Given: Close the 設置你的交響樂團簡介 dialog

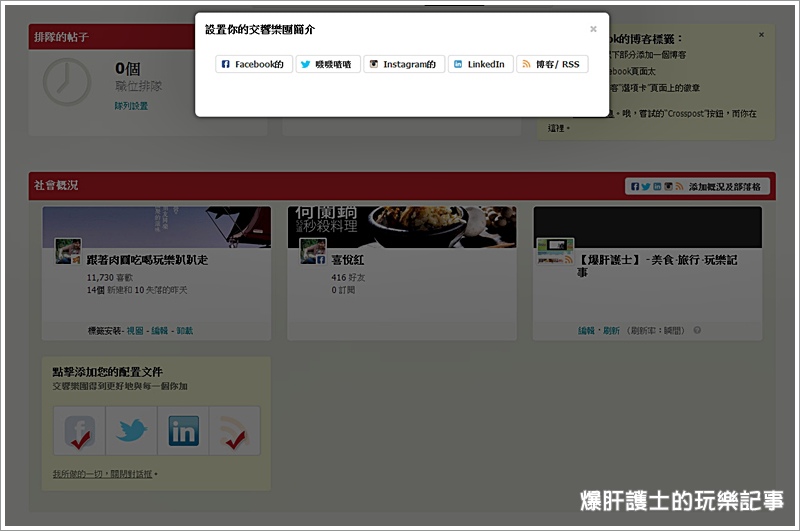Looking at the screenshot, I should click(593, 29).
